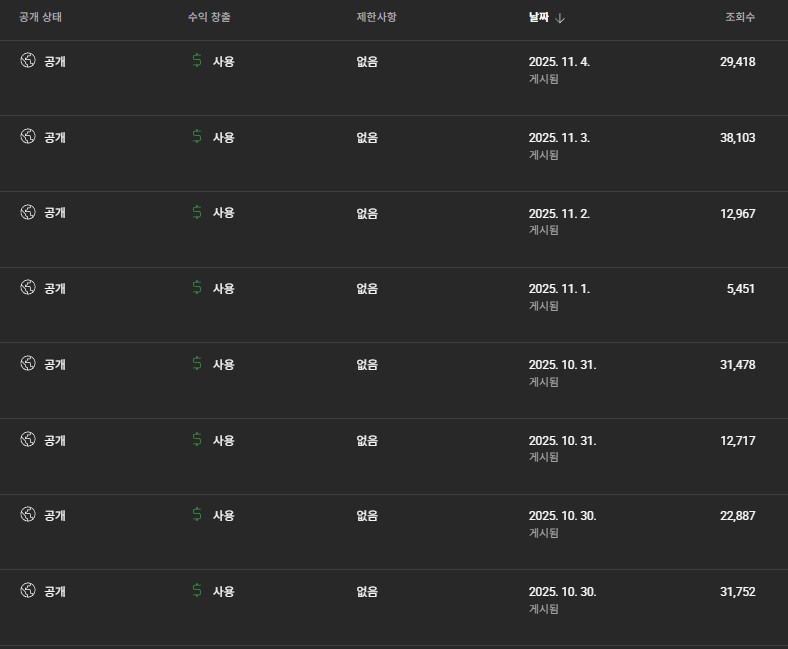
Task: Click the green dollar icon in the 31,478 views row
Action: pos(197,364)
